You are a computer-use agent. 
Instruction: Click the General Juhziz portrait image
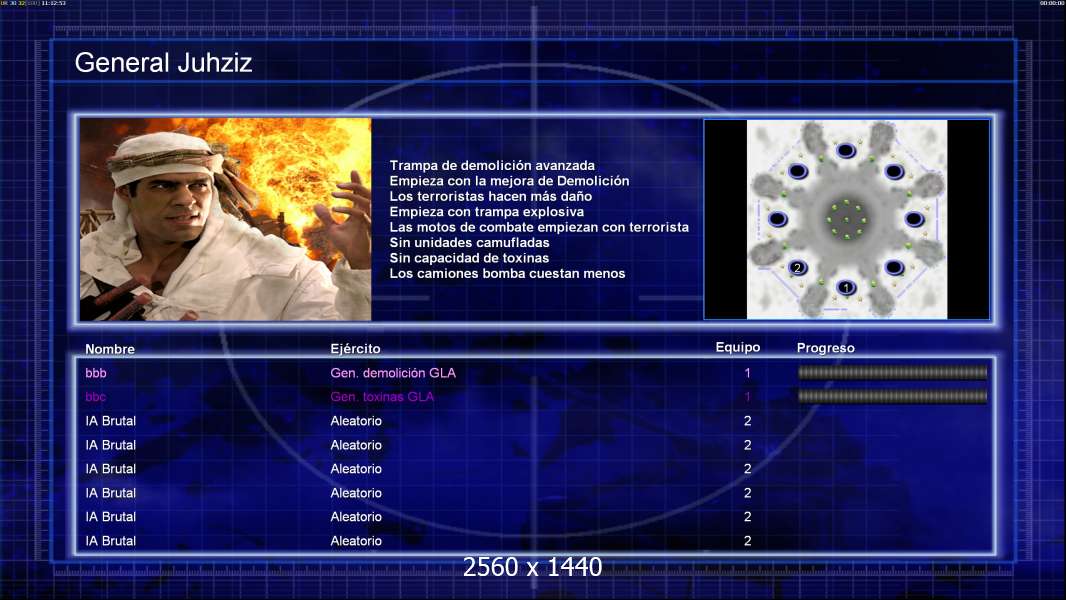click(226, 219)
